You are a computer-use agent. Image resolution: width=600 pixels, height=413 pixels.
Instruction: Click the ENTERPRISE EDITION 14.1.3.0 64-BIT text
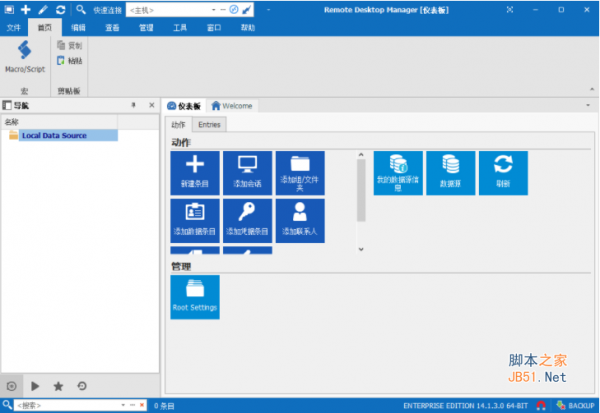(x=465, y=406)
